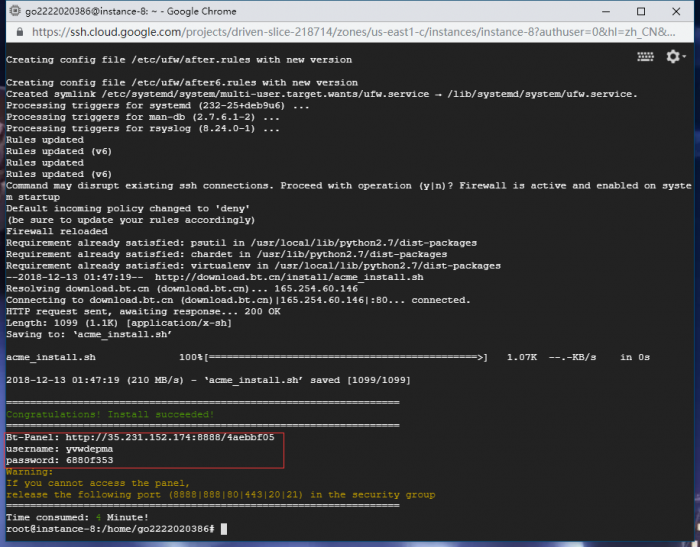
Task: Click the green 'Congratulations! Install succeeded!' message
Action: 110,414
